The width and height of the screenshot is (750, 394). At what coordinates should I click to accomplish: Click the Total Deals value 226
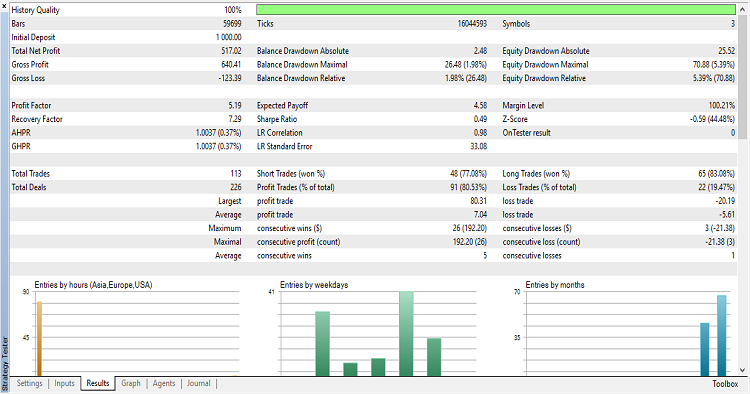[x=236, y=187]
